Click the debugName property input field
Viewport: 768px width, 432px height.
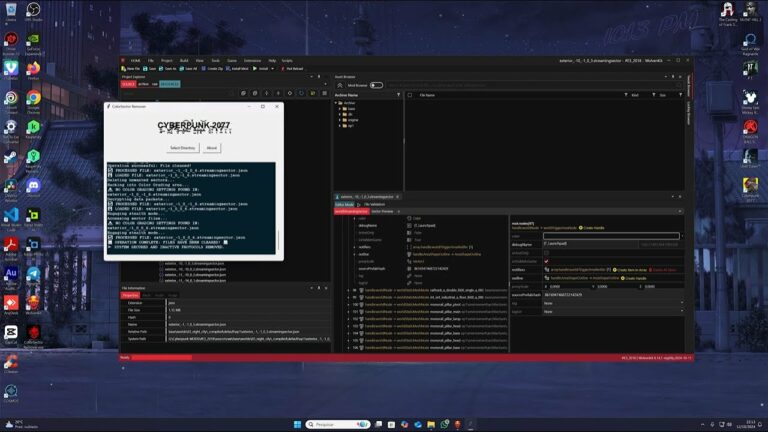590,244
